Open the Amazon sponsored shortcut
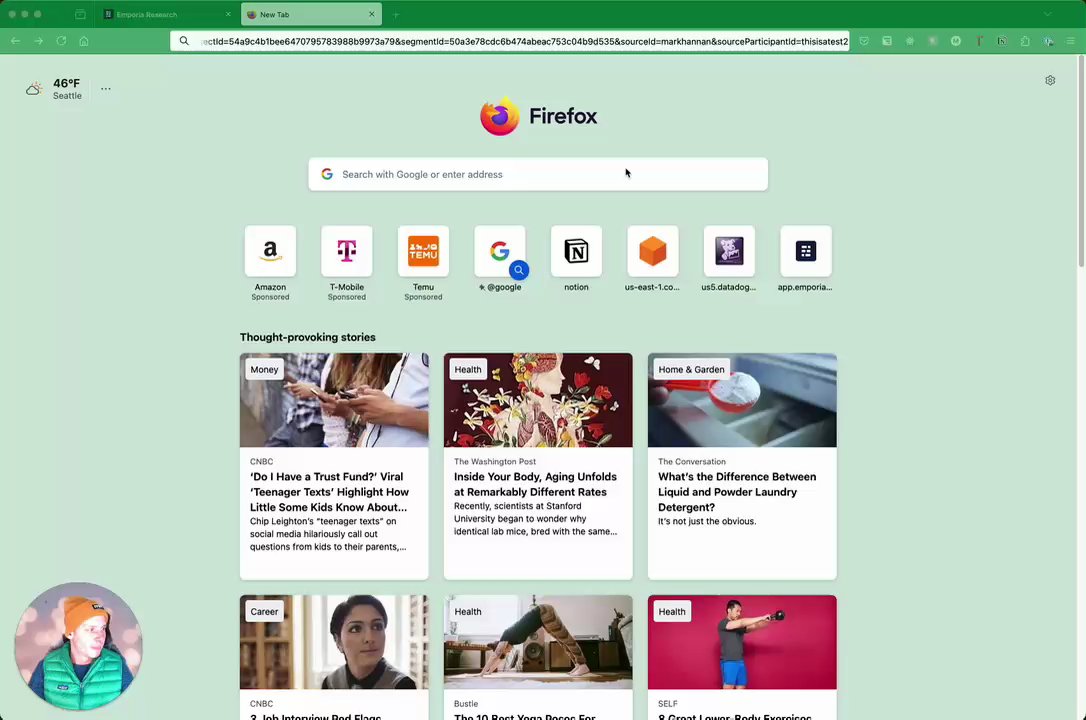 (270, 263)
